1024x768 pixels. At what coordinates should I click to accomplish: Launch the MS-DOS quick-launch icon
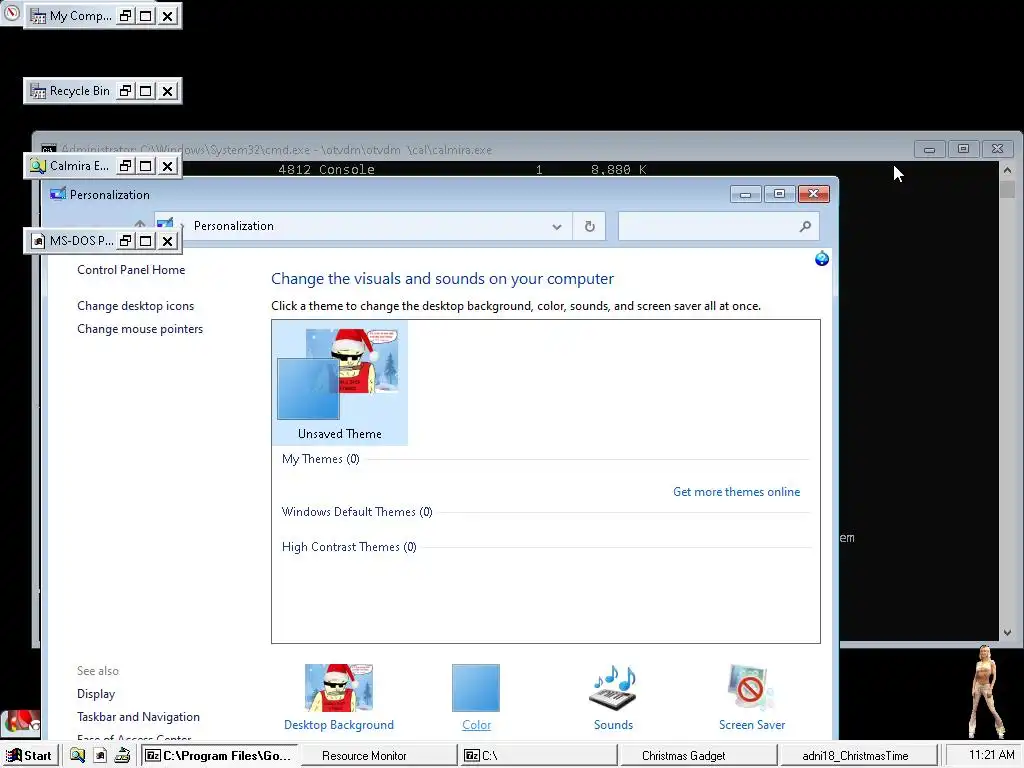pos(100,756)
